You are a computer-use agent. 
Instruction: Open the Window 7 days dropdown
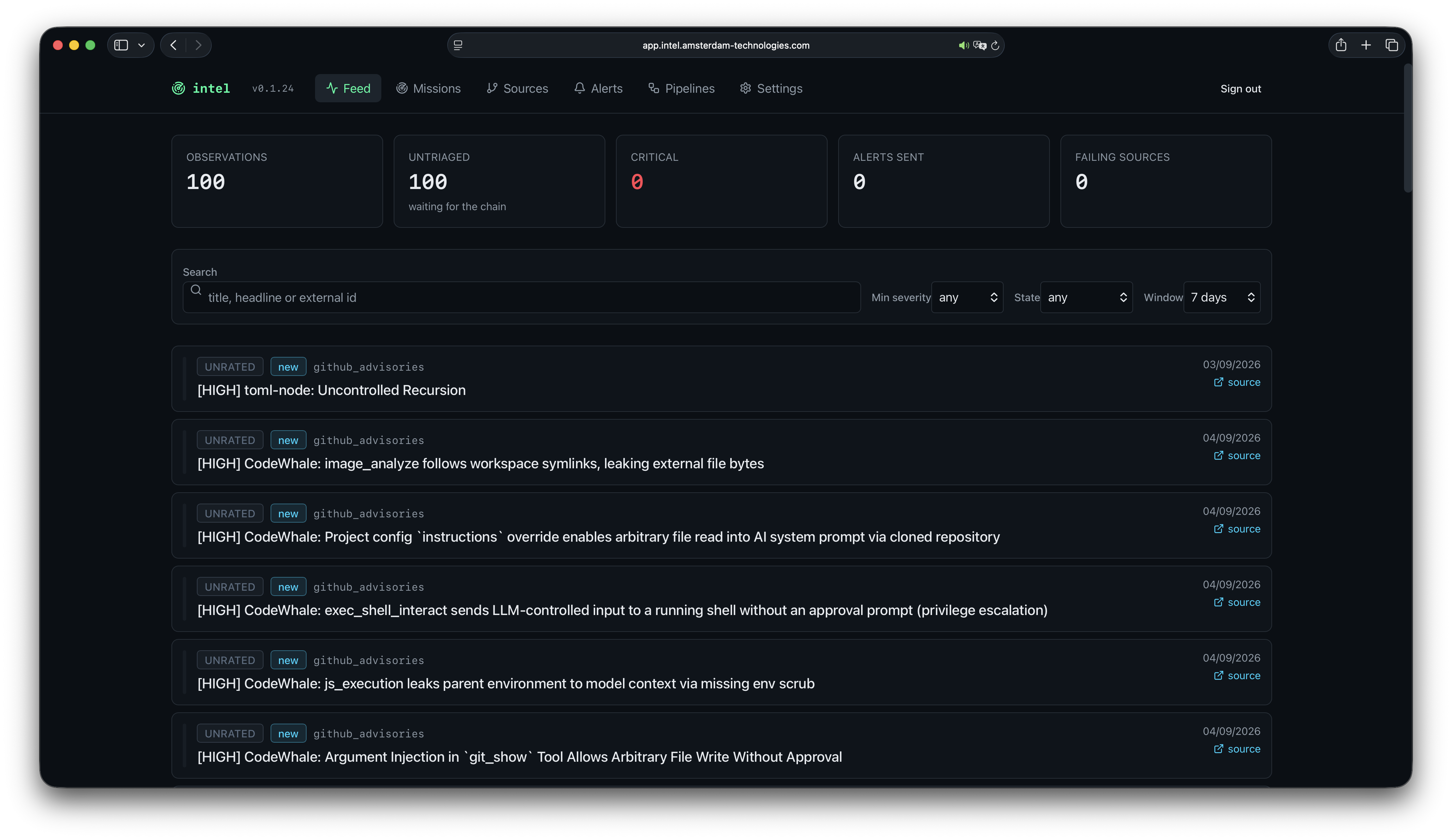click(x=1222, y=297)
